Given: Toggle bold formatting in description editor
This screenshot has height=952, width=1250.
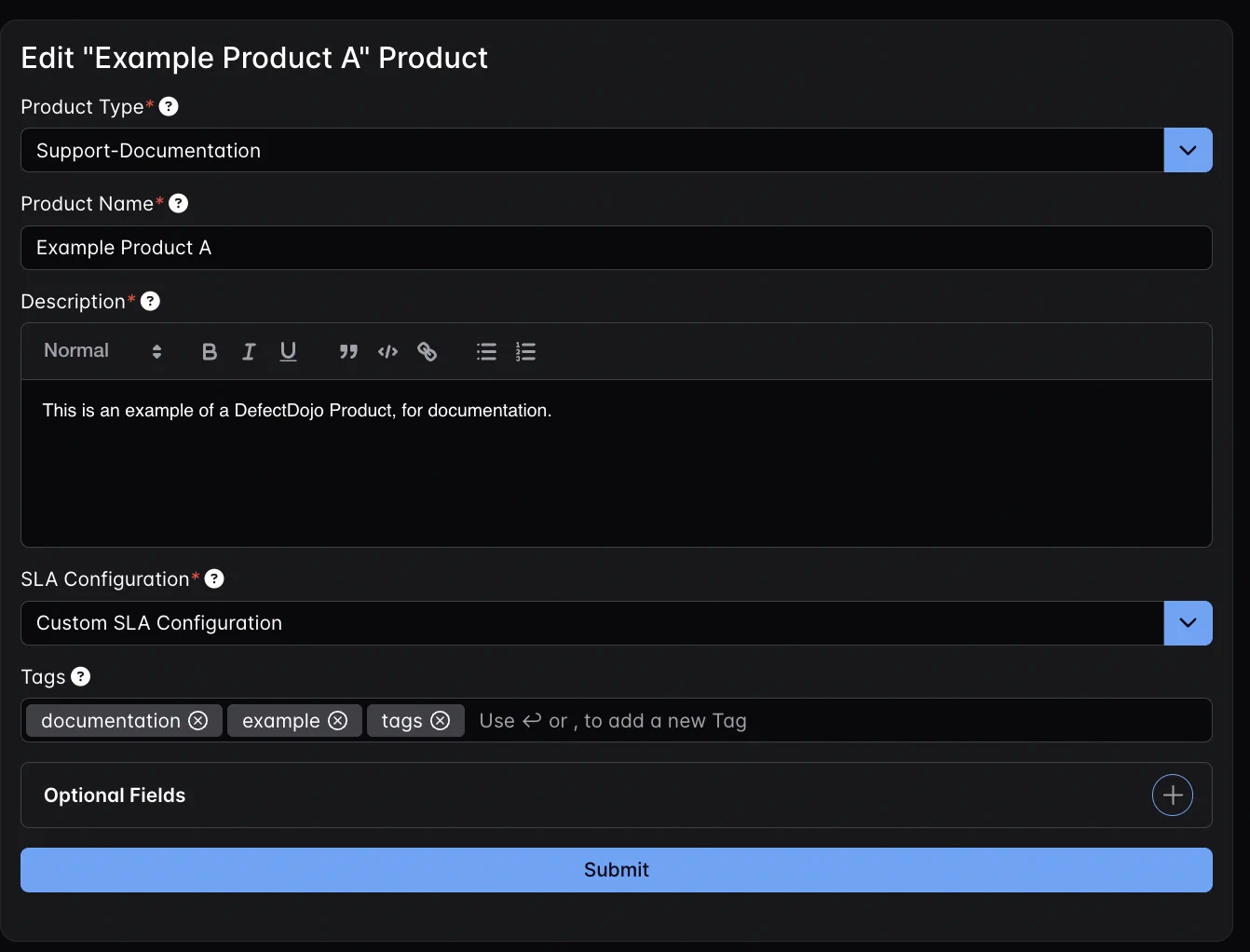Looking at the screenshot, I should tap(210, 352).
